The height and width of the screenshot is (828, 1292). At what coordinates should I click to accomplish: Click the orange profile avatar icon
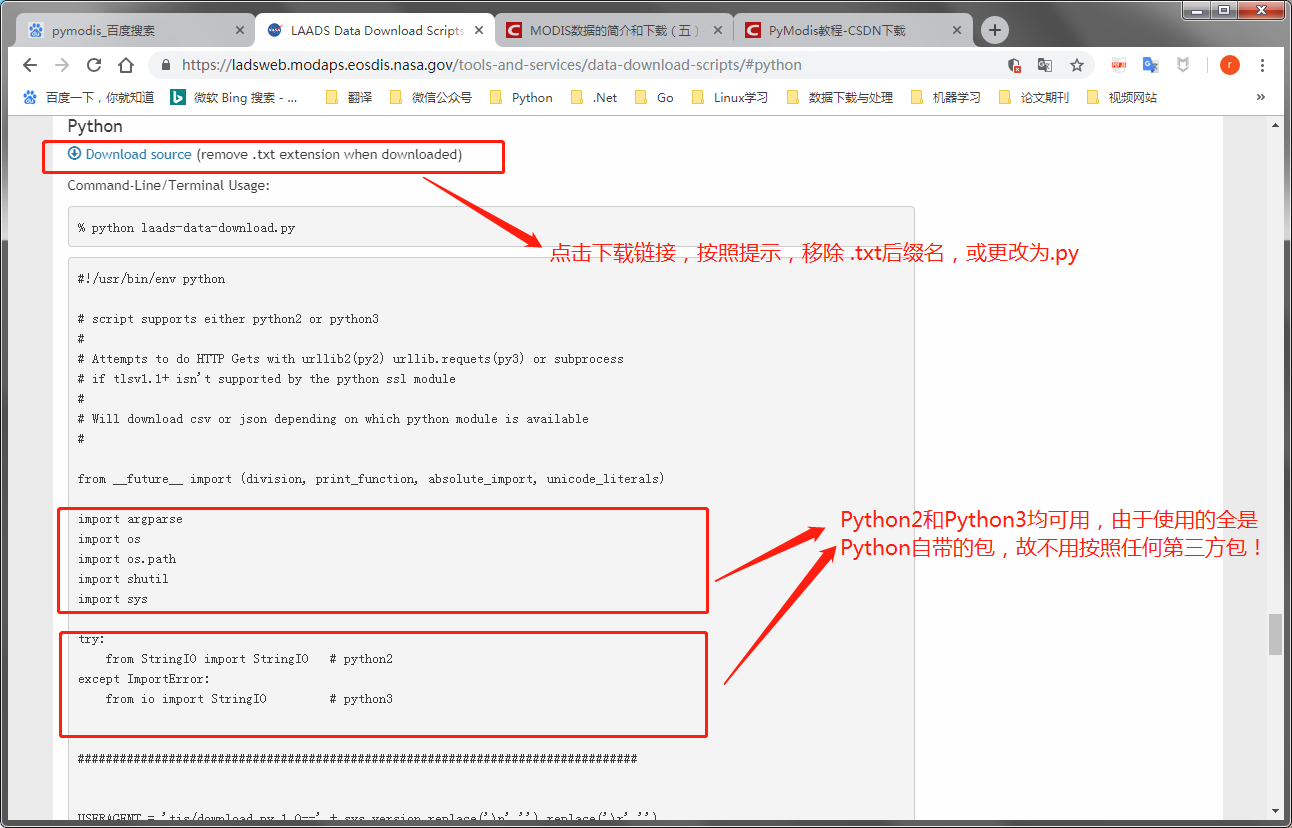[x=1229, y=64]
